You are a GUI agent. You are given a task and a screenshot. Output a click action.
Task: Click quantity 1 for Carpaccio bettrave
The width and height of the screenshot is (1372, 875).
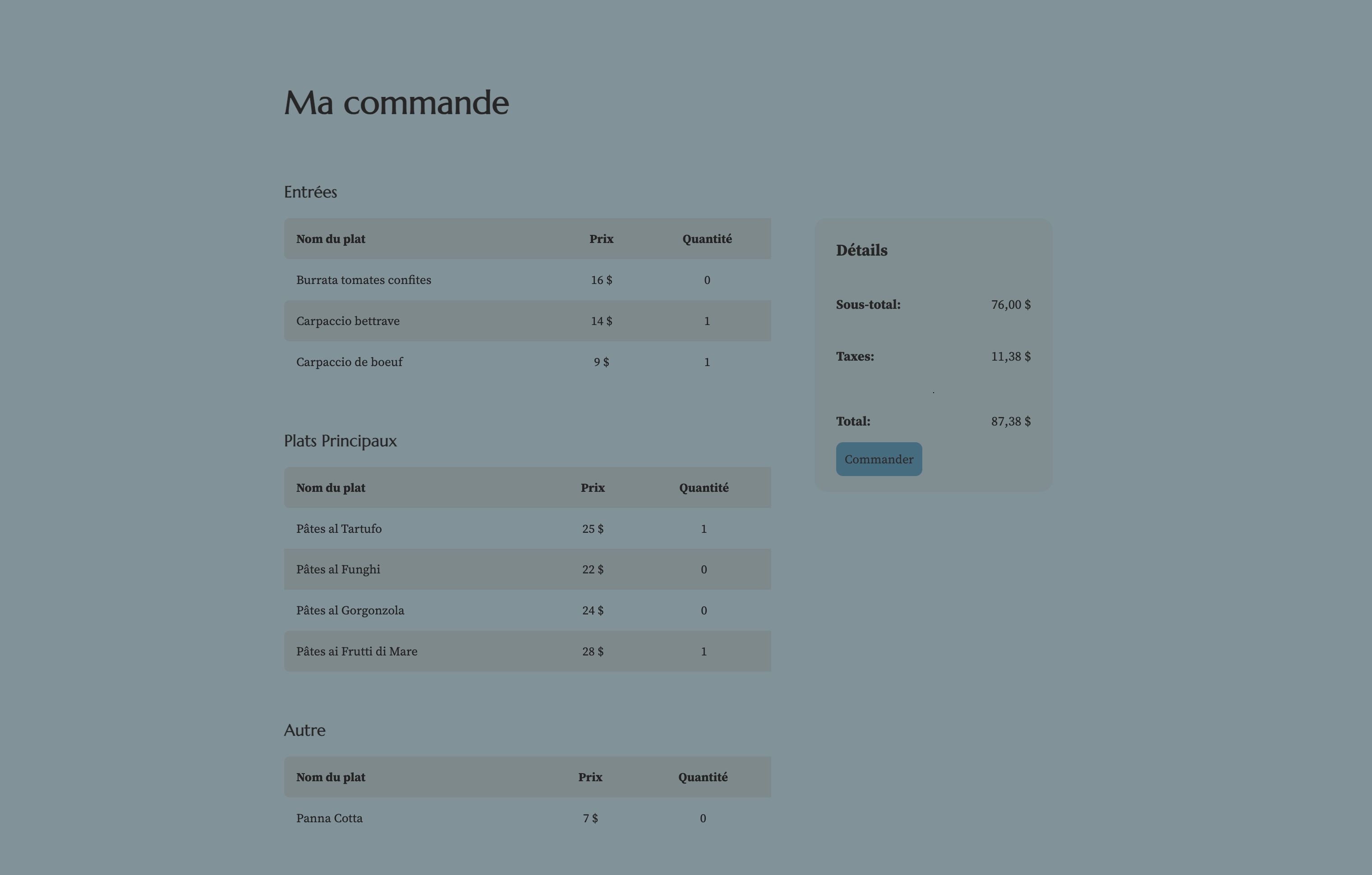click(x=707, y=321)
